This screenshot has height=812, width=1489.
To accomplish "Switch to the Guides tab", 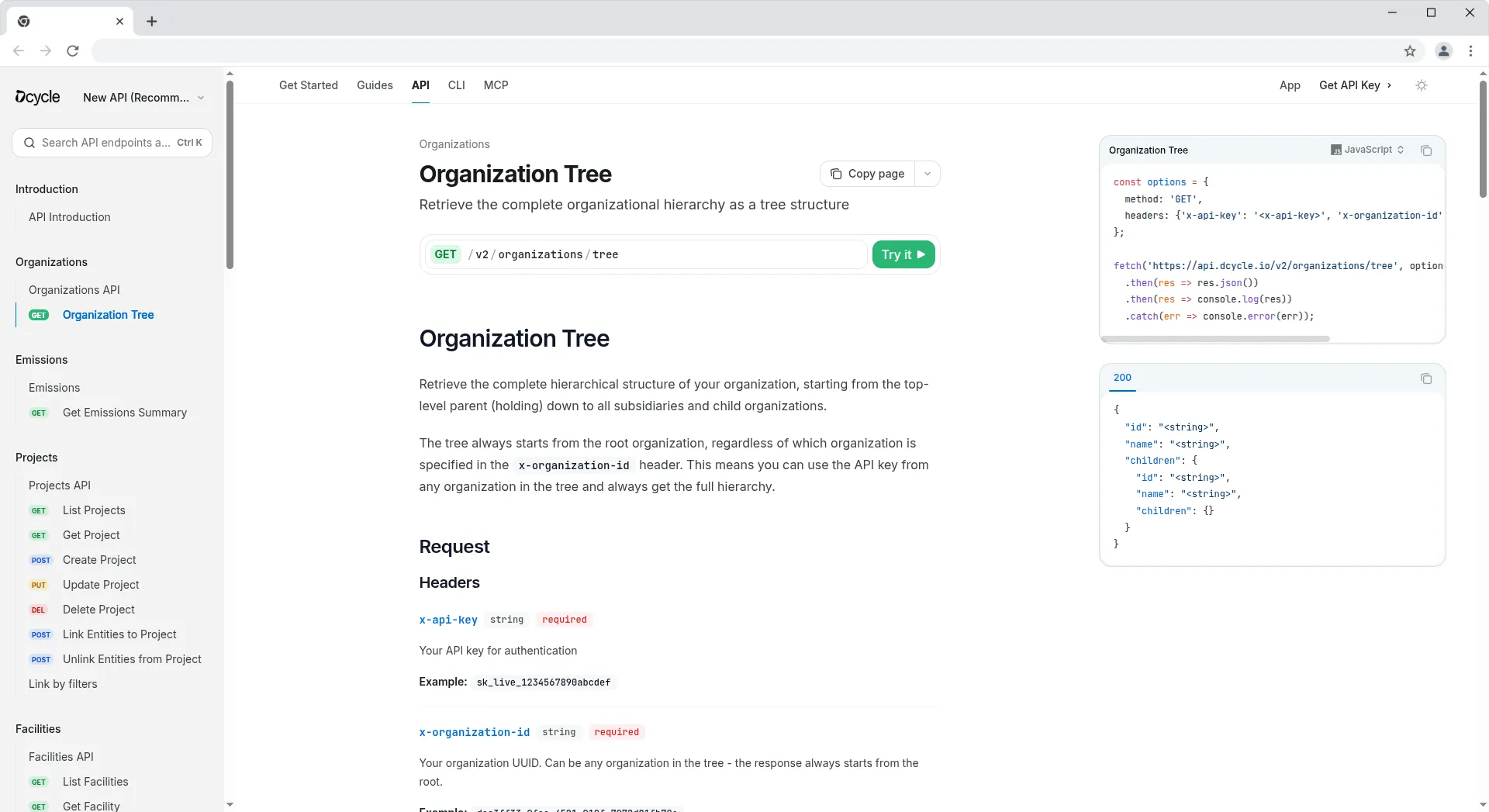I will [x=375, y=85].
